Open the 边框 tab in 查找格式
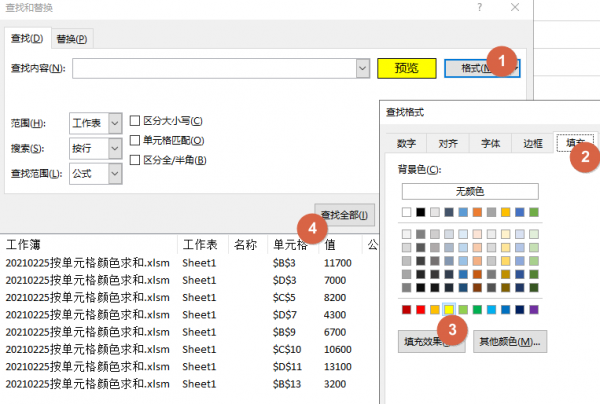Image resolution: width=600 pixels, height=404 pixels. coord(533,143)
